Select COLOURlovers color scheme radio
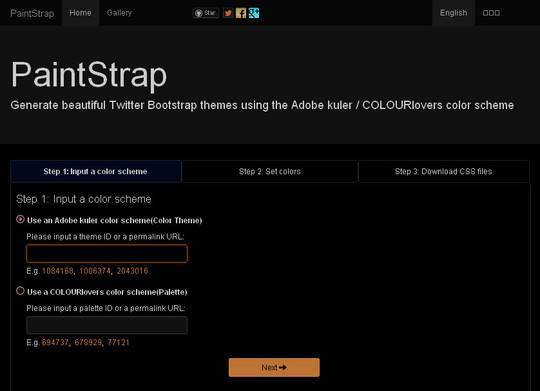The width and height of the screenshot is (540, 391). tap(20, 291)
